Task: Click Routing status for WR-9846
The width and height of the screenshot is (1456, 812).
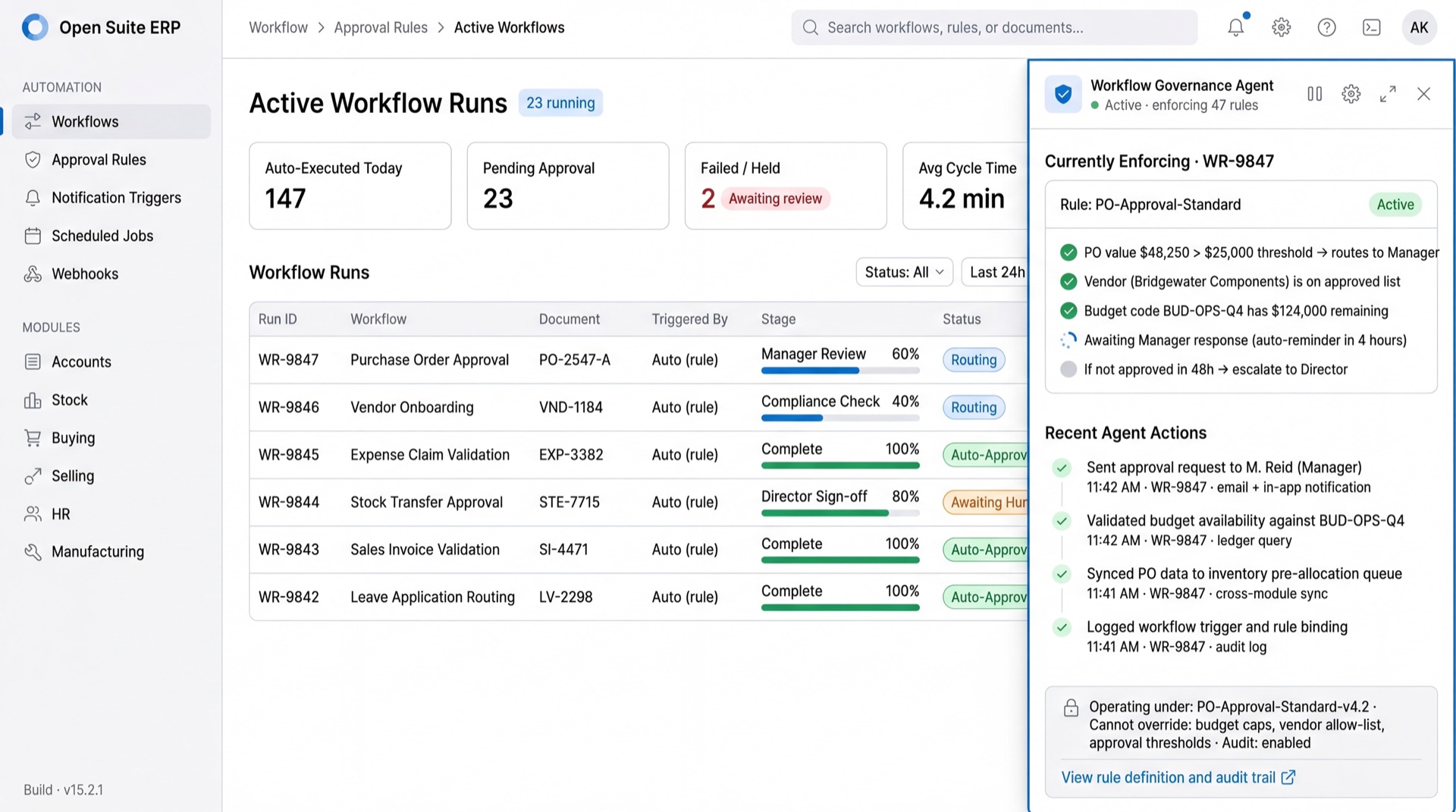Action: pyautogui.click(x=974, y=407)
